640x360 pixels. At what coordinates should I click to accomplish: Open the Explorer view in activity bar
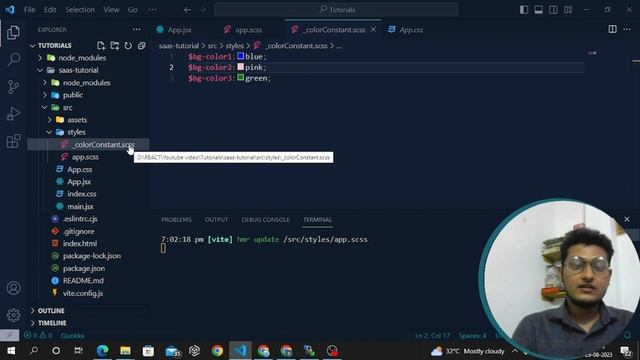click(x=13, y=33)
